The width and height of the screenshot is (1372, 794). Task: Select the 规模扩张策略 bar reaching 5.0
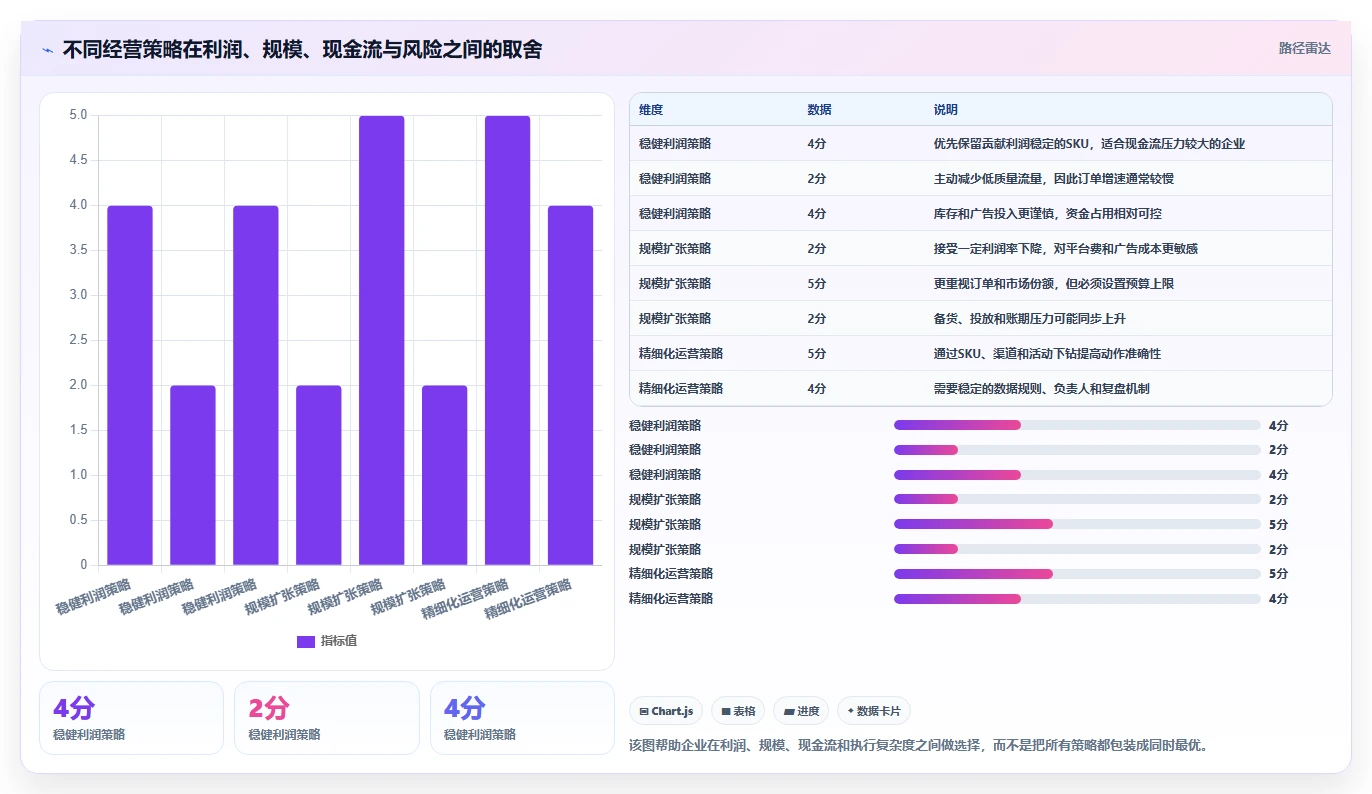(x=382, y=340)
